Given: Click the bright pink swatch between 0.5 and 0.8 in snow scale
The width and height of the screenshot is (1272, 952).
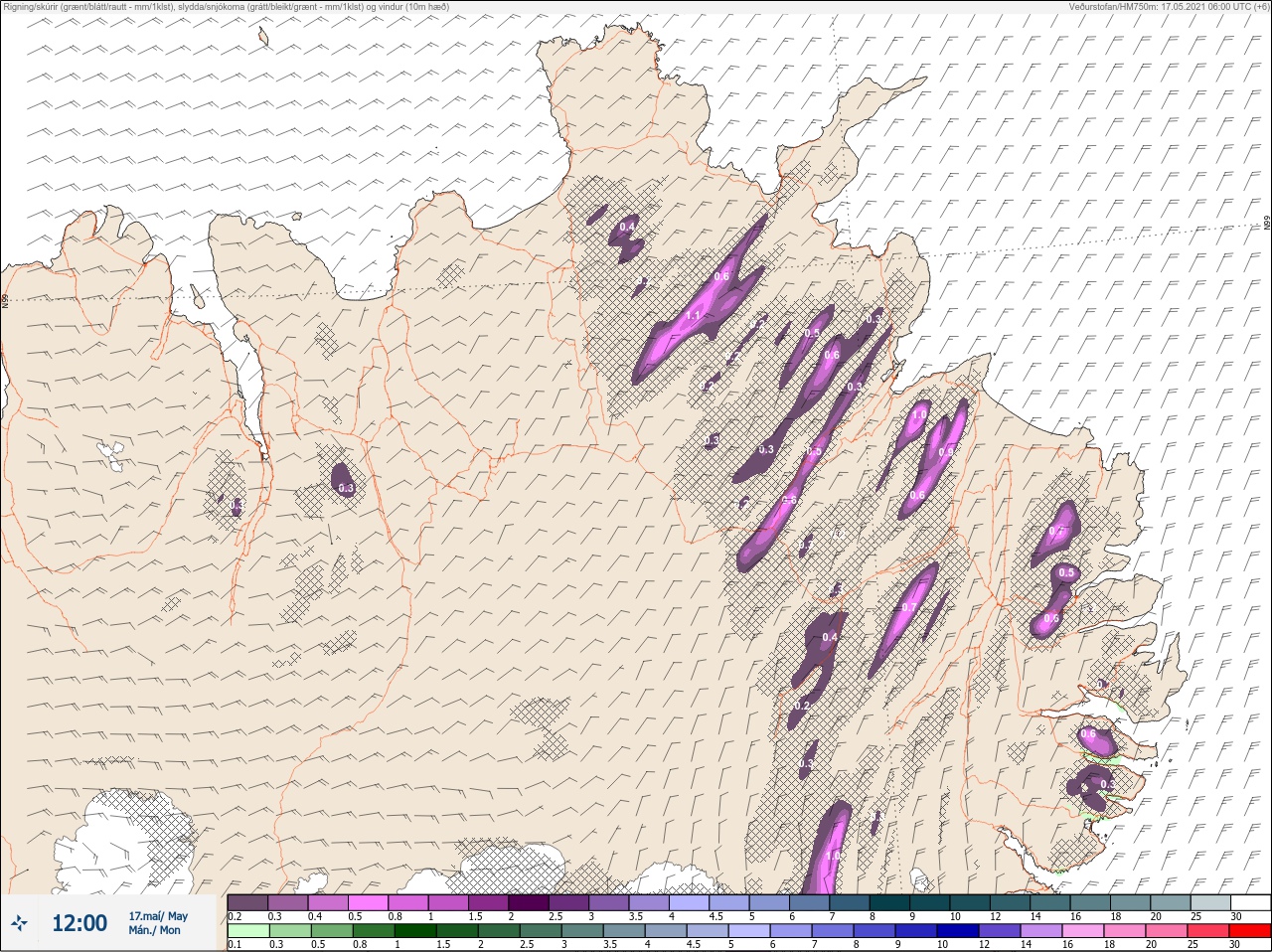Looking at the screenshot, I should coord(368,902).
